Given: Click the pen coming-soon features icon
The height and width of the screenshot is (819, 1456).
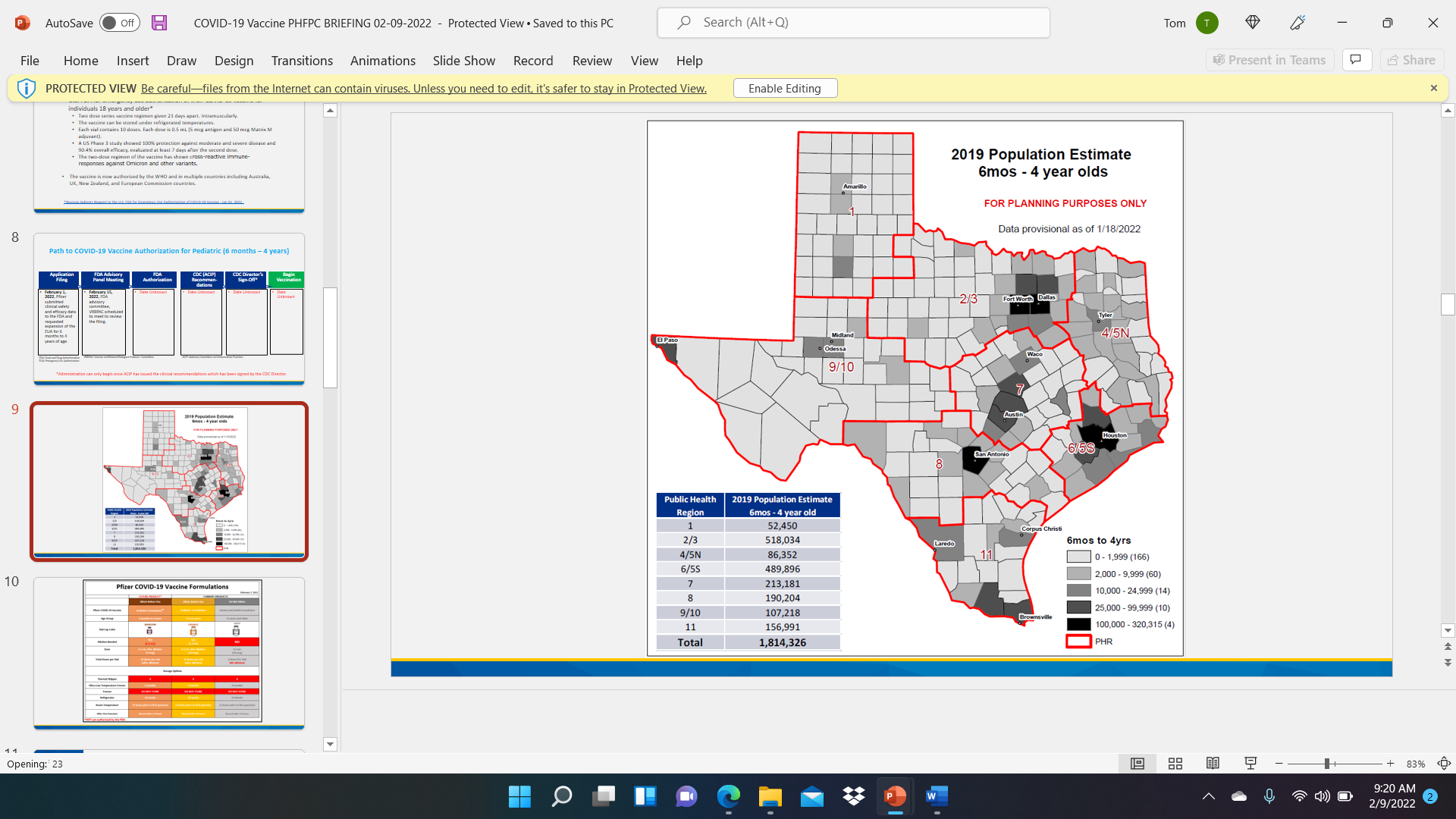Looking at the screenshot, I should (1298, 23).
